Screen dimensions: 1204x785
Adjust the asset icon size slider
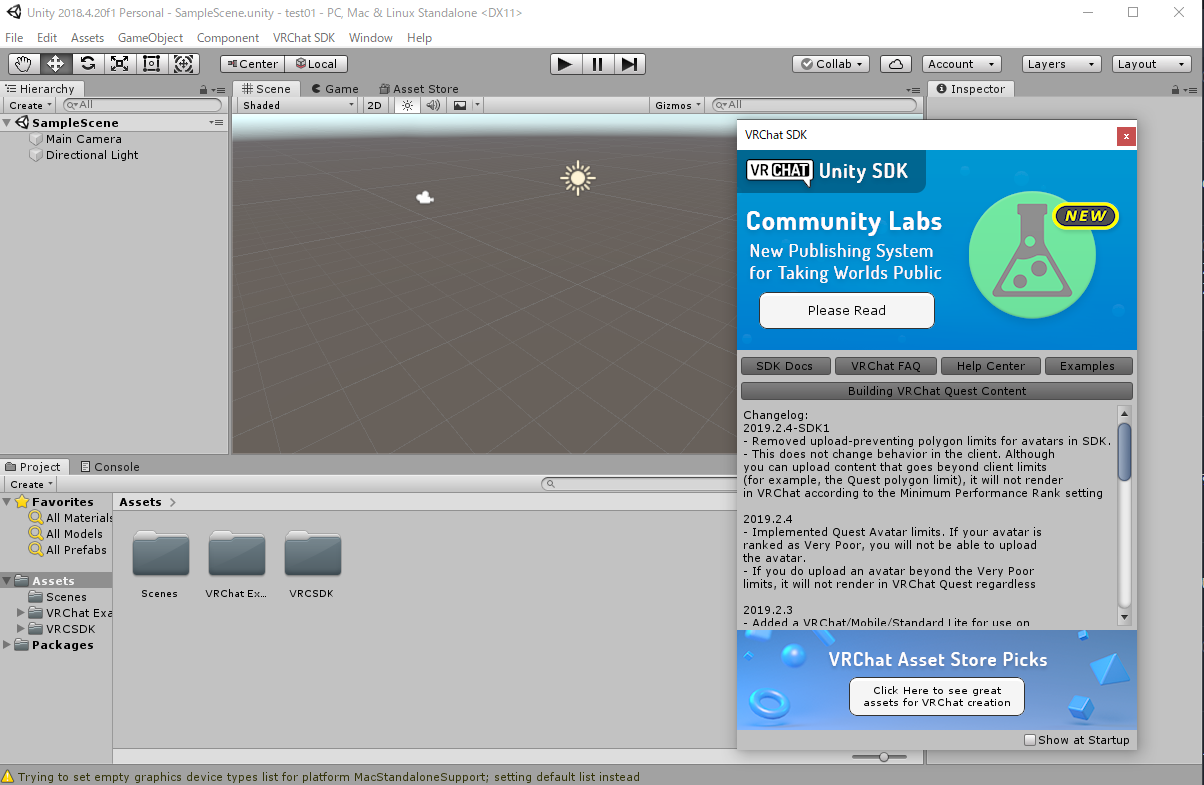pos(884,757)
